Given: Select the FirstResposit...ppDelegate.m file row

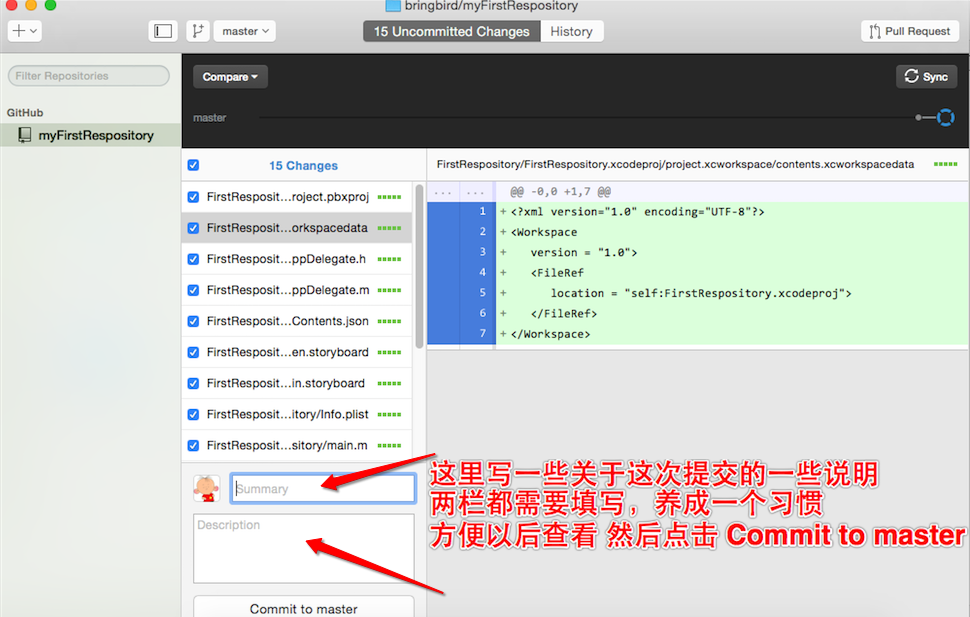Looking at the screenshot, I should pyautogui.click(x=297, y=290).
